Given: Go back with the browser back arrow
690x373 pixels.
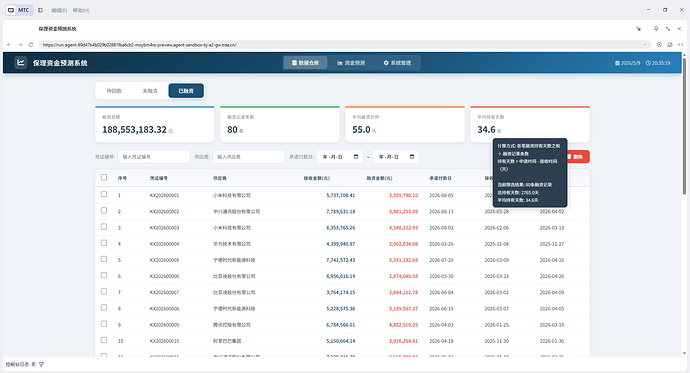Looking at the screenshot, I should pos(9,44).
